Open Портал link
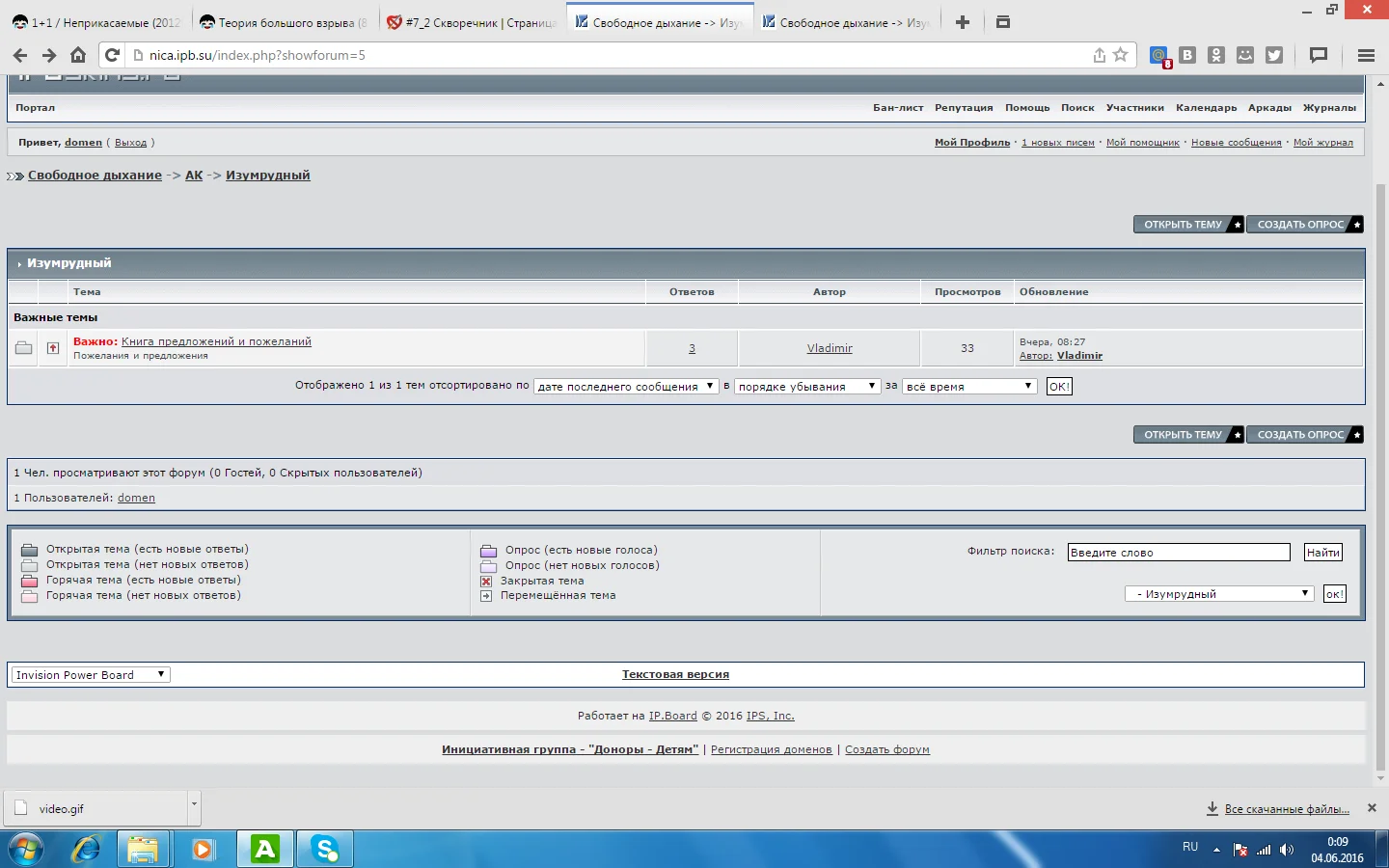This screenshot has width=1389, height=868. (x=35, y=108)
